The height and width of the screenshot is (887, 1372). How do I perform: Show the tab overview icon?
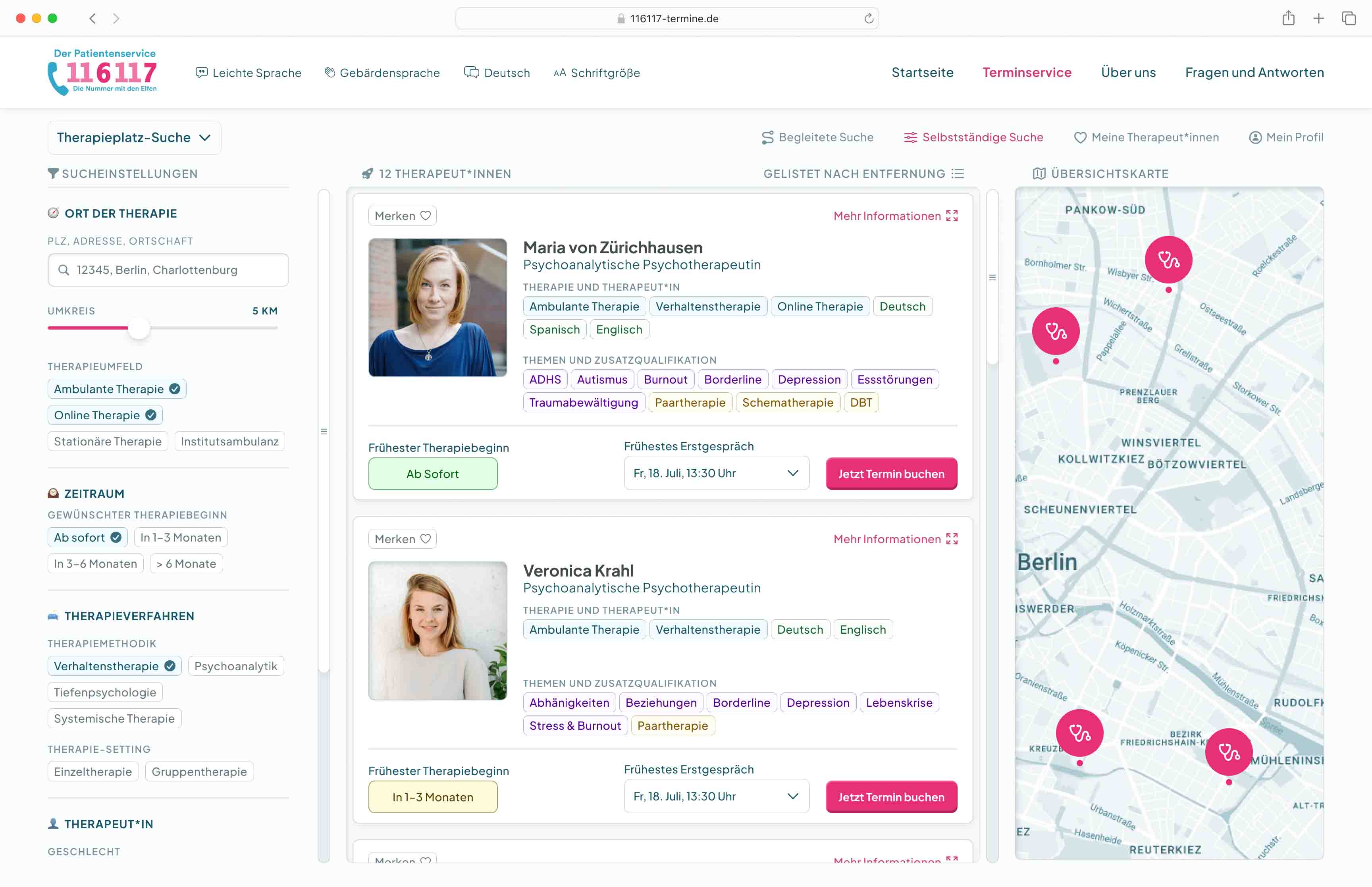[1349, 18]
